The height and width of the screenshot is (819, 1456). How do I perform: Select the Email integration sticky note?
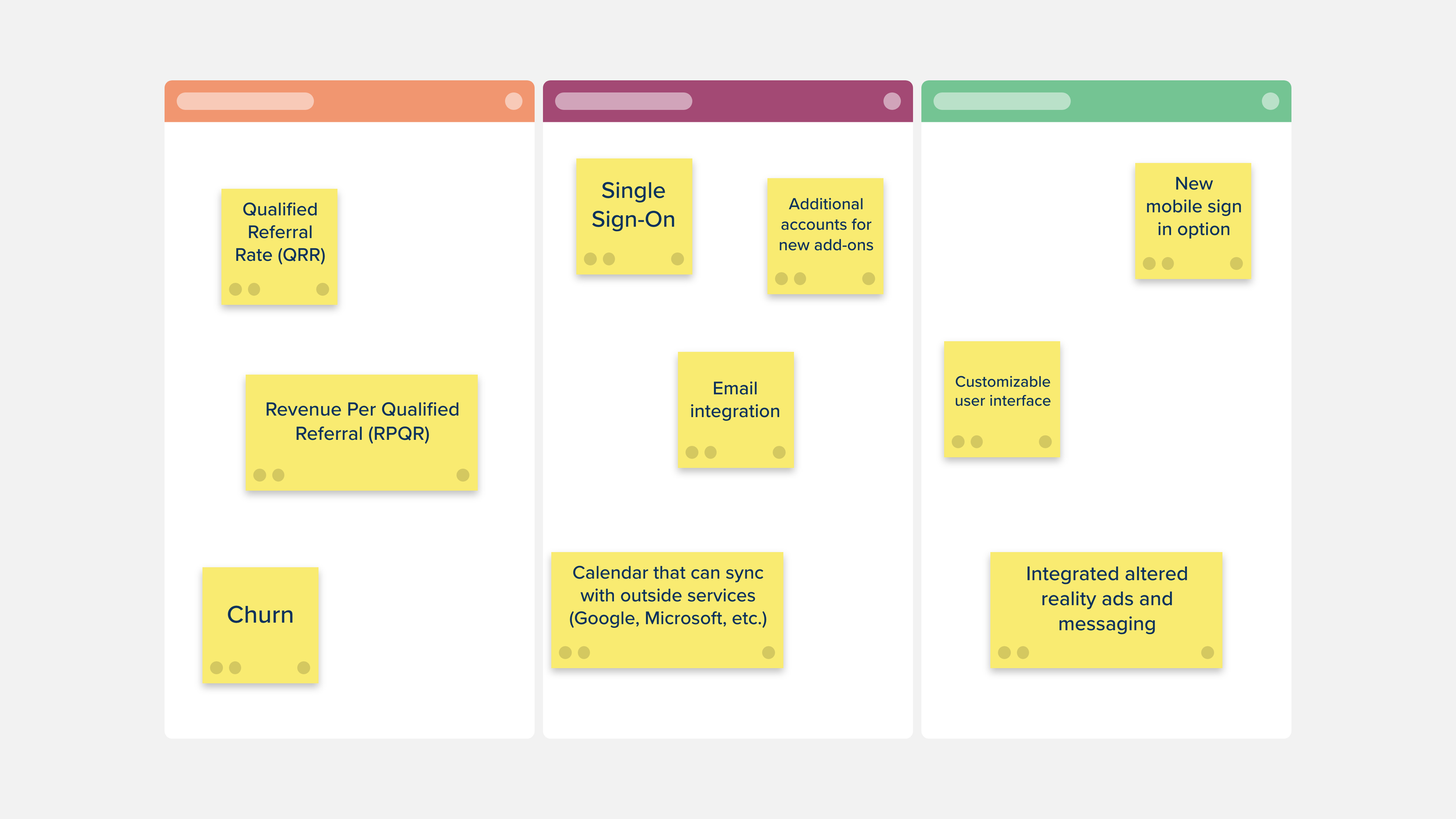(735, 400)
